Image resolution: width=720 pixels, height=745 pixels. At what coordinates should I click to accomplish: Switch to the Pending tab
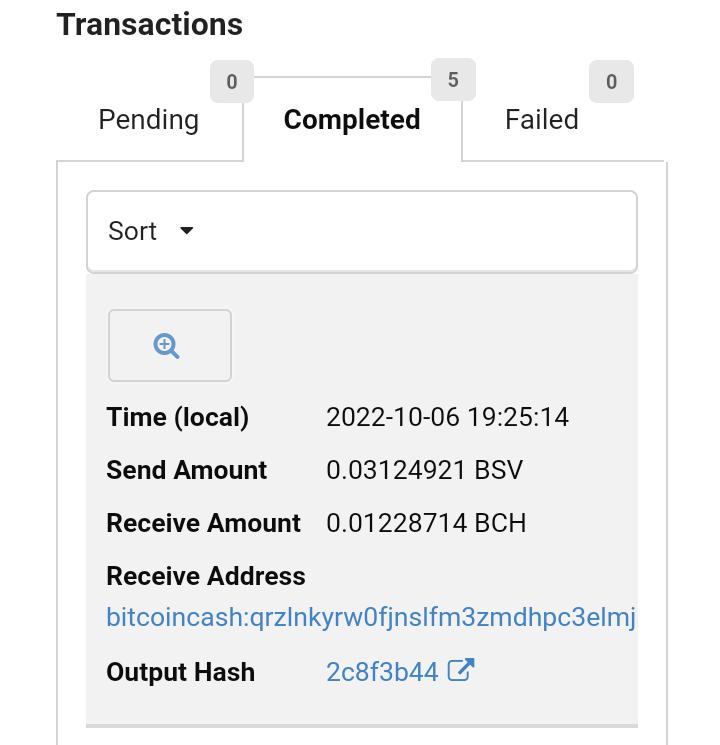click(149, 120)
